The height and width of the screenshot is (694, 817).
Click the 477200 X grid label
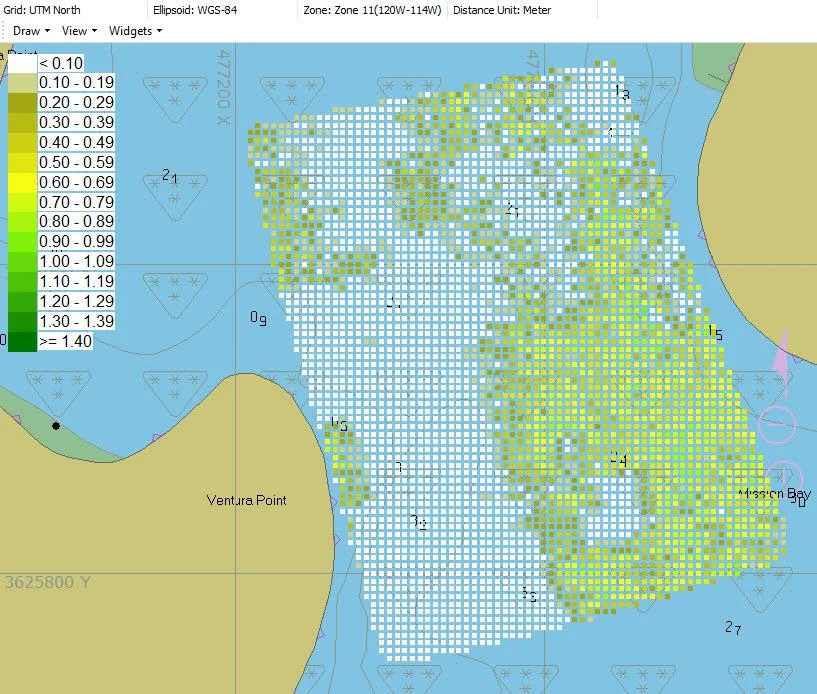coord(224,87)
